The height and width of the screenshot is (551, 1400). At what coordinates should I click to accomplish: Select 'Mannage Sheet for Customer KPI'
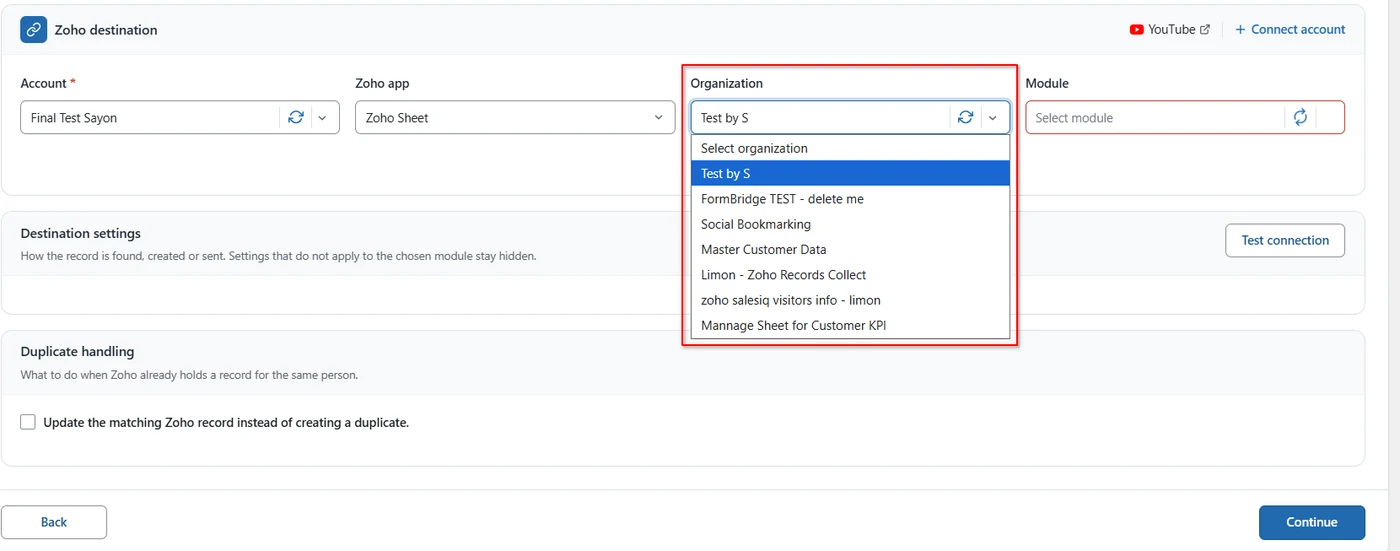tap(850, 325)
